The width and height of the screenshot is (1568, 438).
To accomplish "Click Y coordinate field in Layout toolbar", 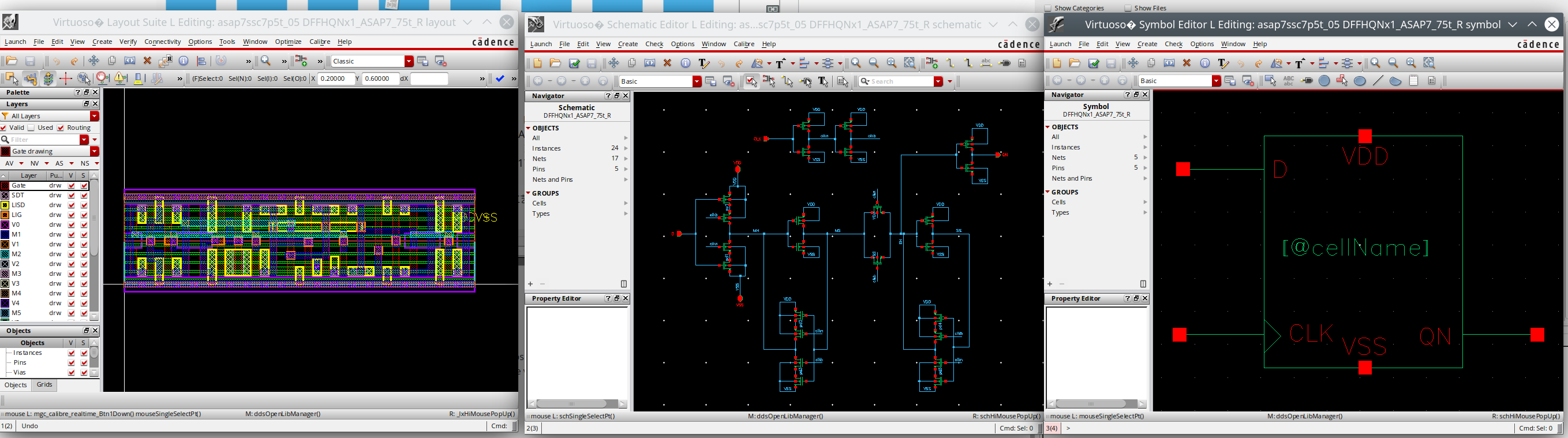I will pos(380,78).
